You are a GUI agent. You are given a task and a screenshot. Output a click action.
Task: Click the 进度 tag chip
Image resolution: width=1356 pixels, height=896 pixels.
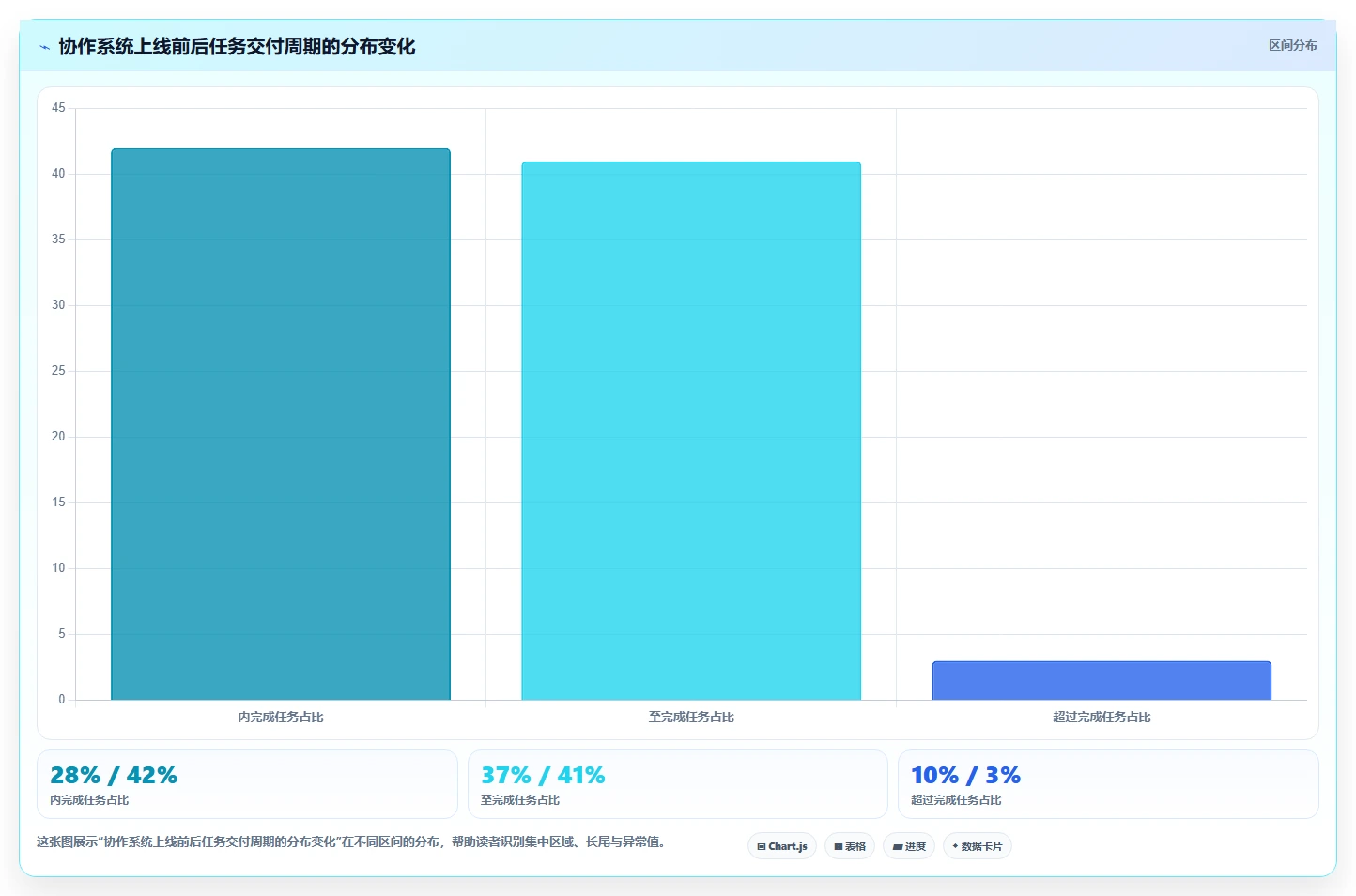click(x=909, y=846)
